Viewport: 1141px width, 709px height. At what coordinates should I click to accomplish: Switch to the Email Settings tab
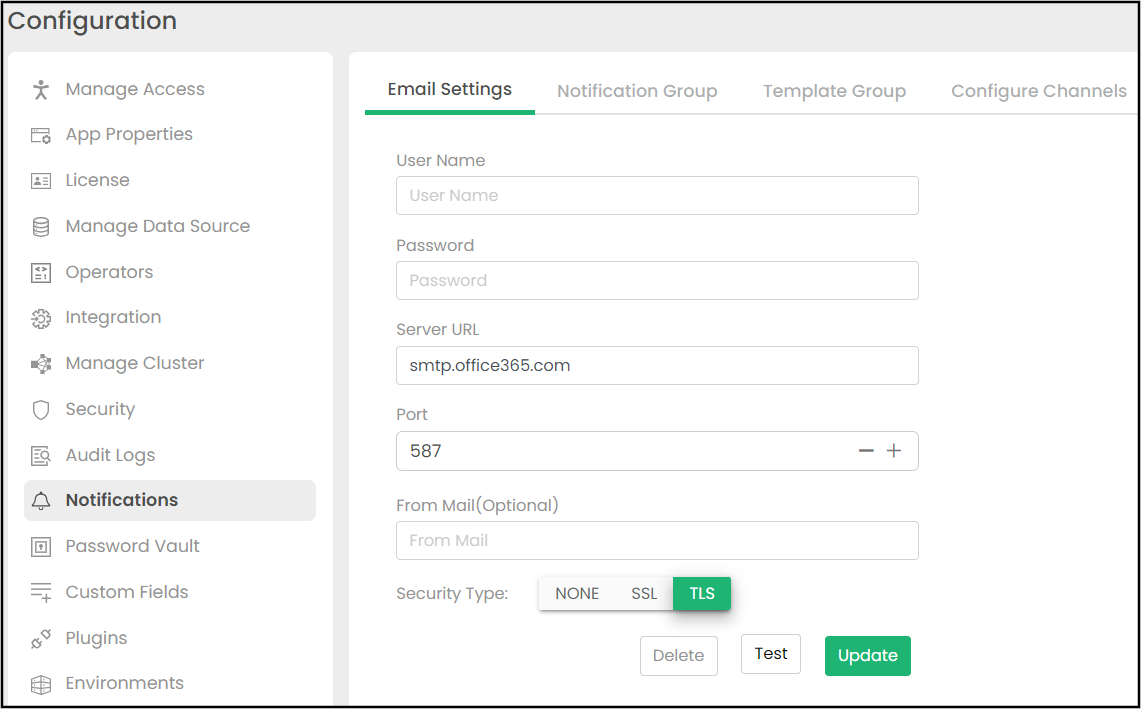(x=450, y=90)
